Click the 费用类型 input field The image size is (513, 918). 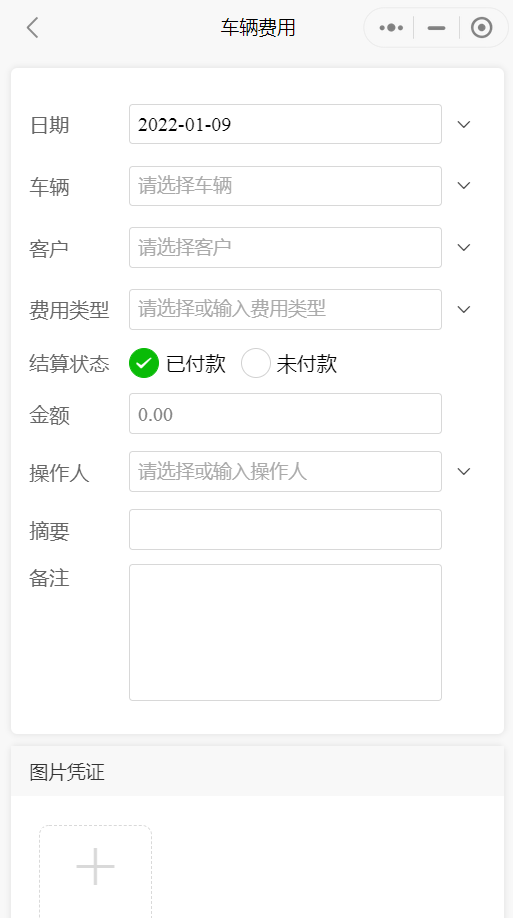click(x=285, y=309)
